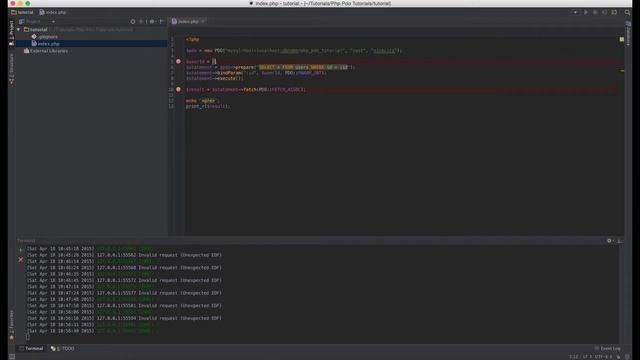Viewport: 640px width, 360px height.
Task: Open the tutorial breadcrumb in navigation bar
Action: coord(22,12)
